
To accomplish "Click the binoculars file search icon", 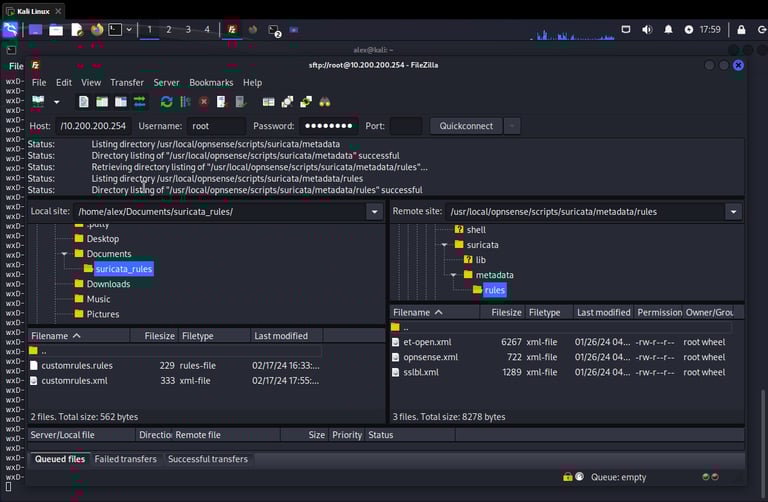I will point(325,102).
